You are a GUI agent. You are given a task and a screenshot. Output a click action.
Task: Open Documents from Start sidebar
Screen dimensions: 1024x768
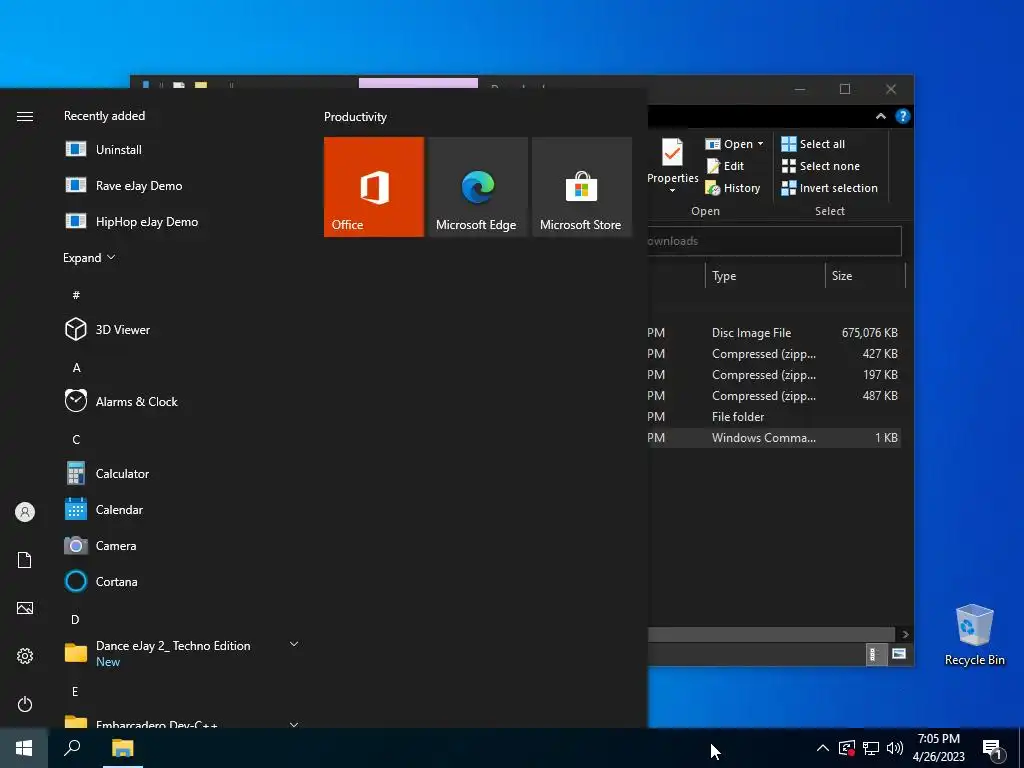[25, 560]
